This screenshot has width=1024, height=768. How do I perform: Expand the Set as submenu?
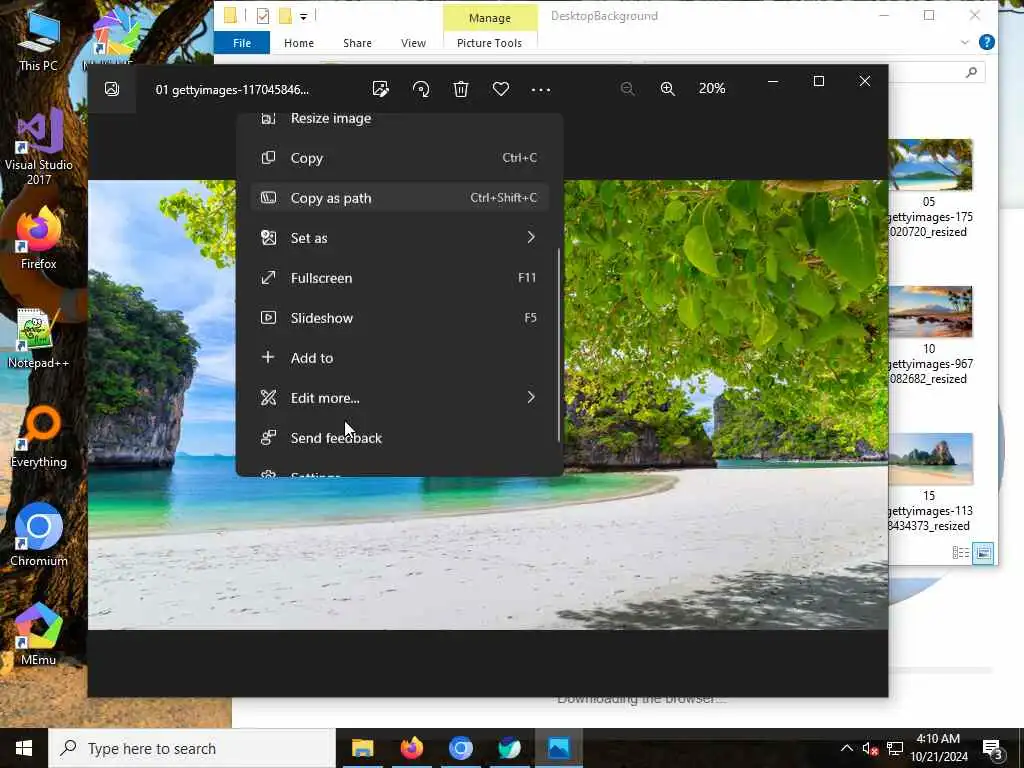400,238
